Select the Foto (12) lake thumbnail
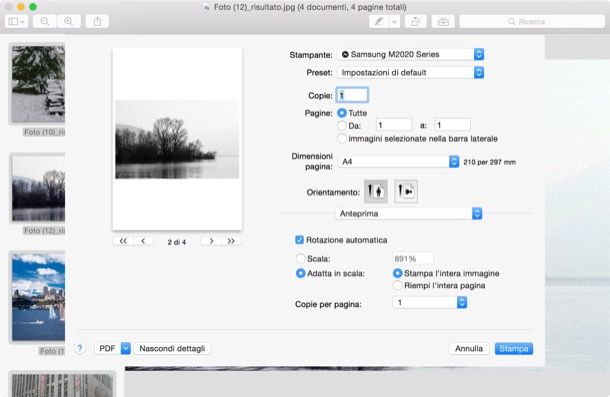Viewport: 610px width, 397px height. pyautogui.click(x=38, y=188)
